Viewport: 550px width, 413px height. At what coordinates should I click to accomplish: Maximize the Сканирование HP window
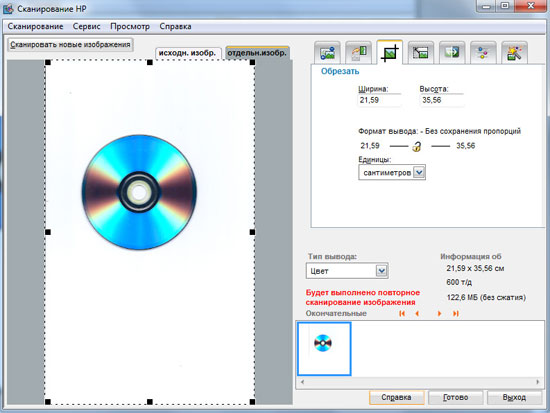point(505,6)
